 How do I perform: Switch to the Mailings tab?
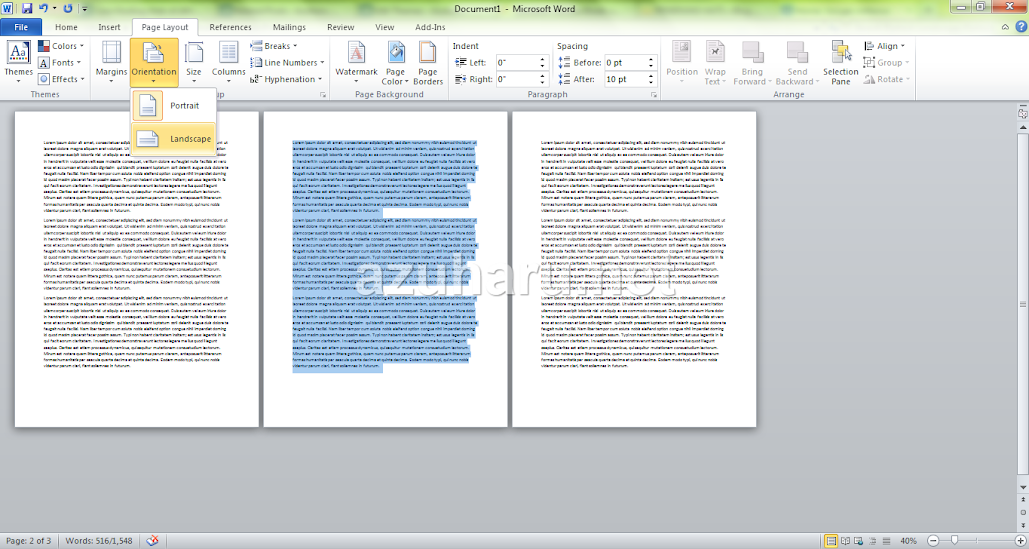289,27
